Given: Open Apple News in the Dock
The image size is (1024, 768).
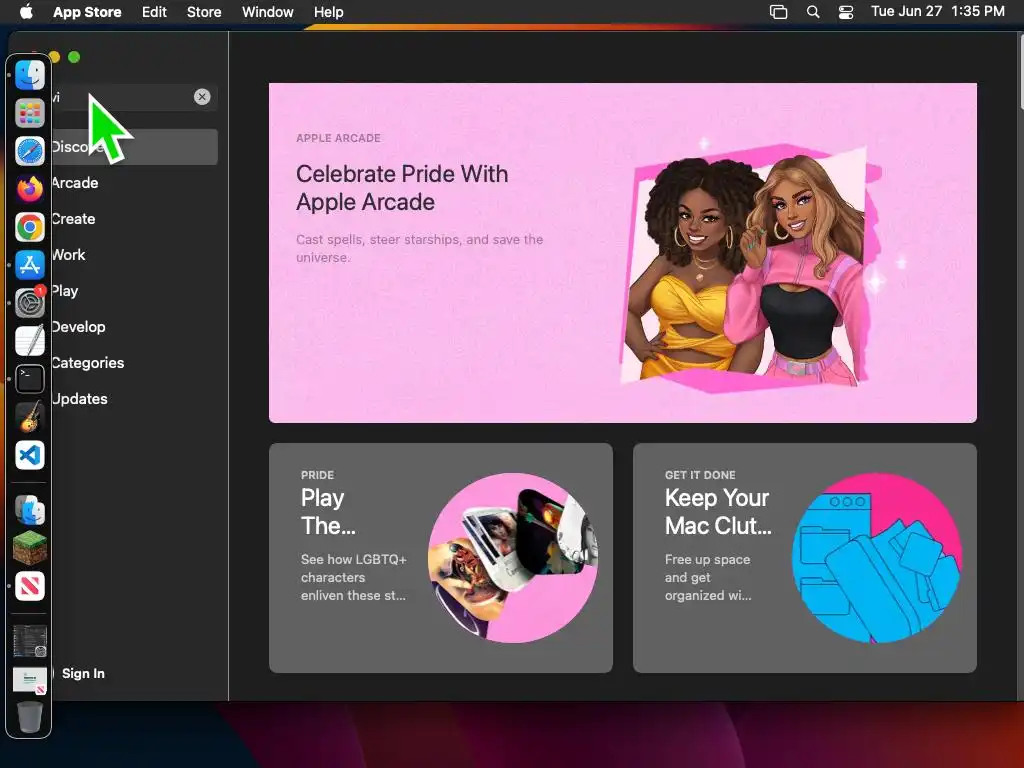Looking at the screenshot, I should click(29, 586).
